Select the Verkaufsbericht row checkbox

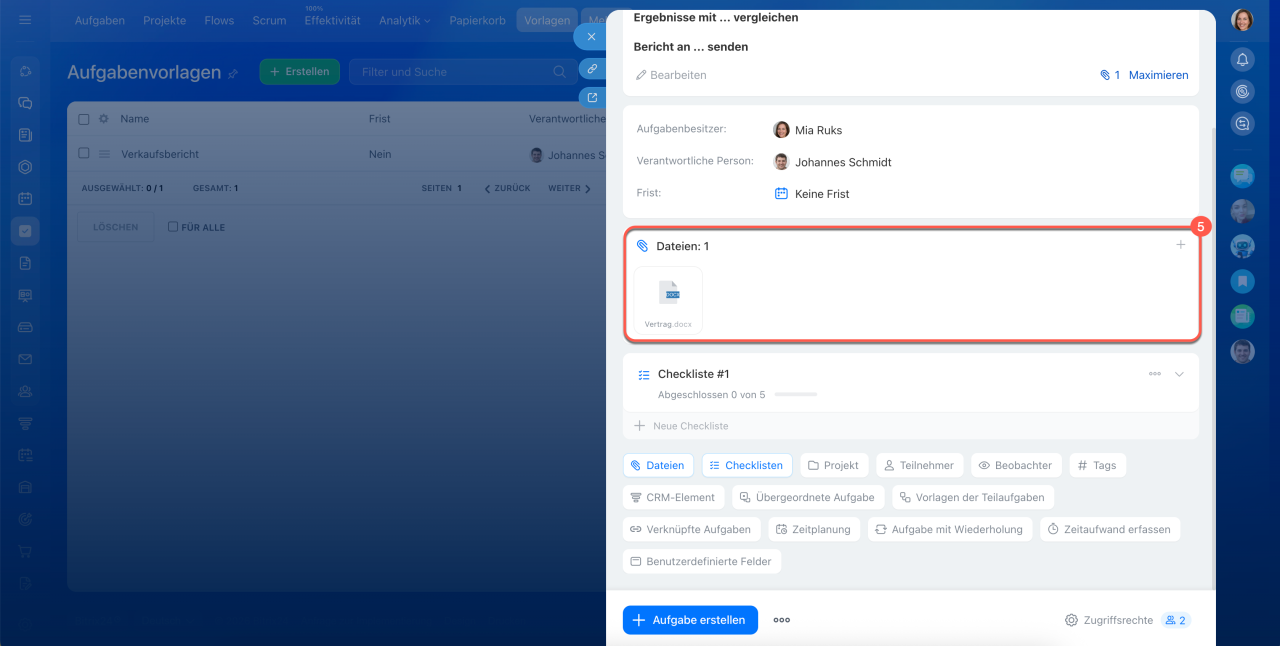(x=84, y=154)
